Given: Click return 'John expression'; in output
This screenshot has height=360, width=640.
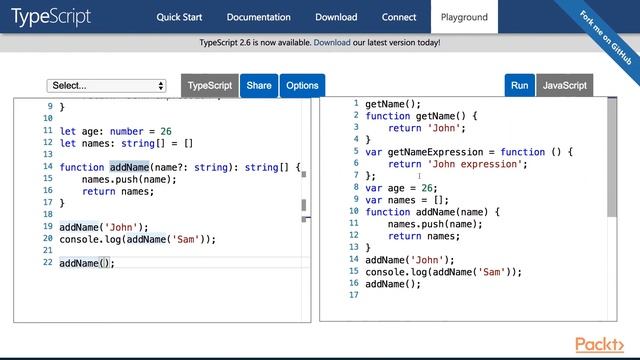Looking at the screenshot, I should [x=458, y=164].
